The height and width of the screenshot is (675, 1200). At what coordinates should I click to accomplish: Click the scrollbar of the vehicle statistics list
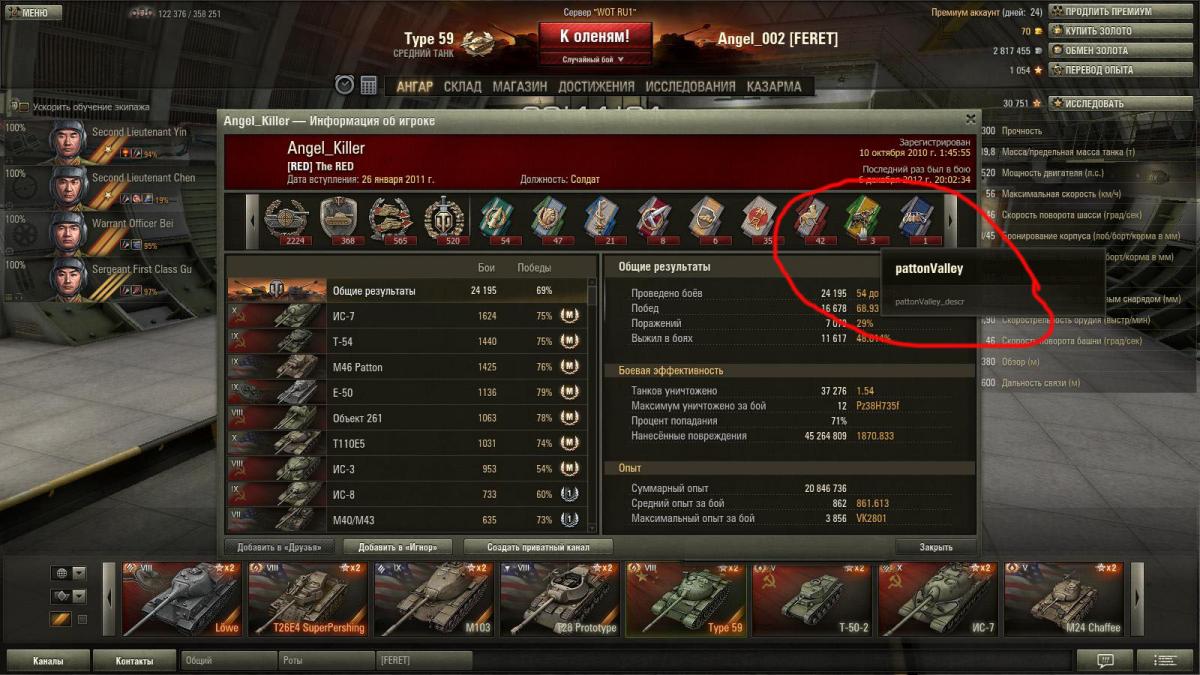click(593, 405)
